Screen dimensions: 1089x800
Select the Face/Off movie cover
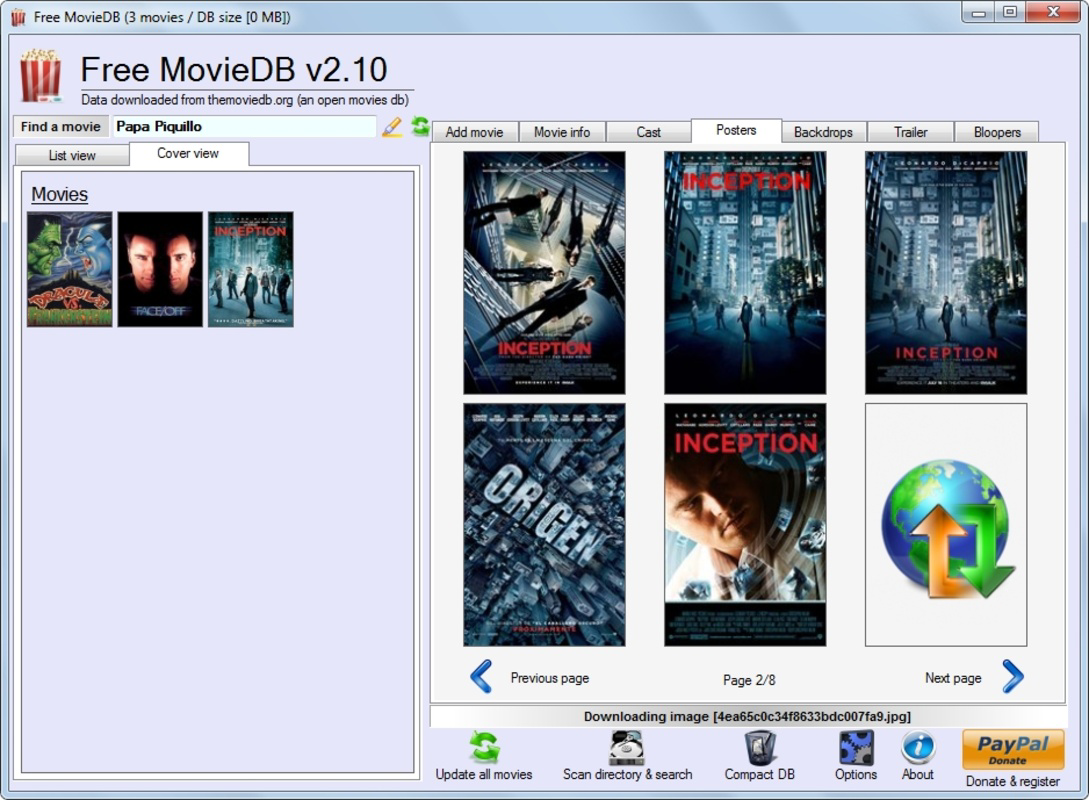tap(160, 269)
